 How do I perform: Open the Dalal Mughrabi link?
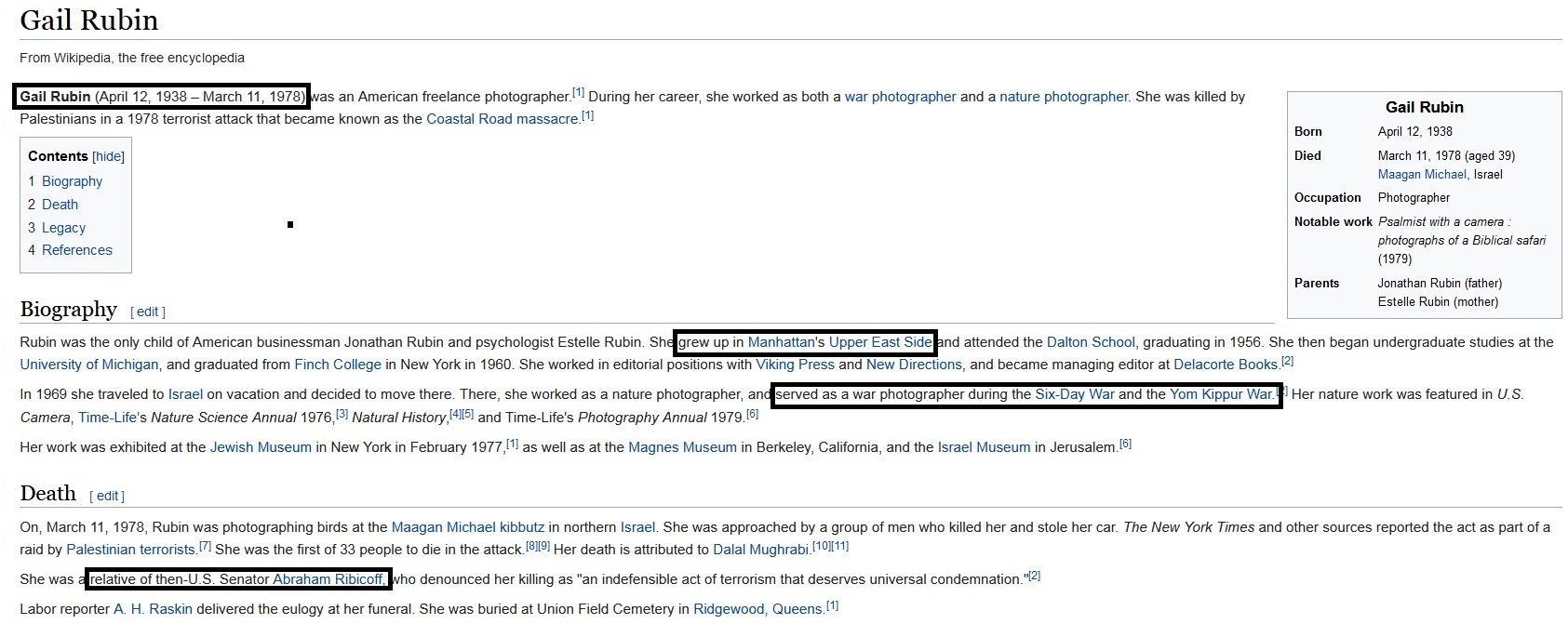click(761, 550)
